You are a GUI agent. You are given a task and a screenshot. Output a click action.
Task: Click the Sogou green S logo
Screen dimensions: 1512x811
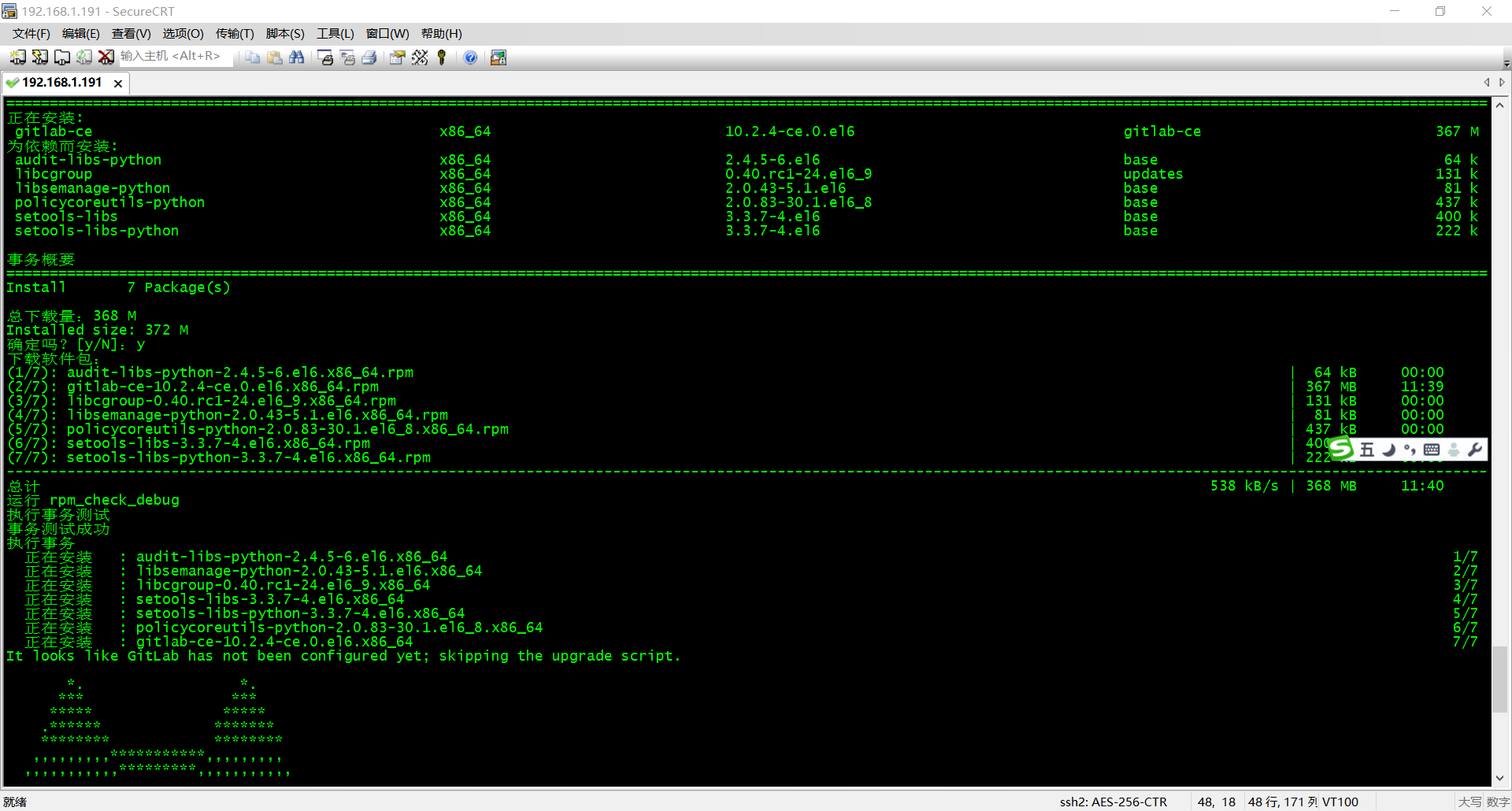[x=1340, y=449]
